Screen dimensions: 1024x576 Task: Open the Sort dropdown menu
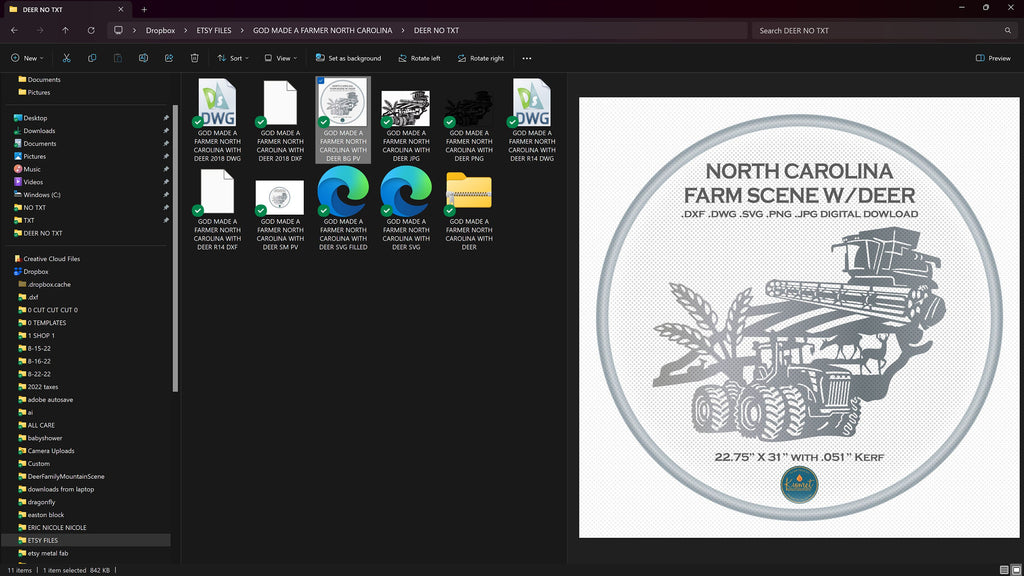point(233,58)
